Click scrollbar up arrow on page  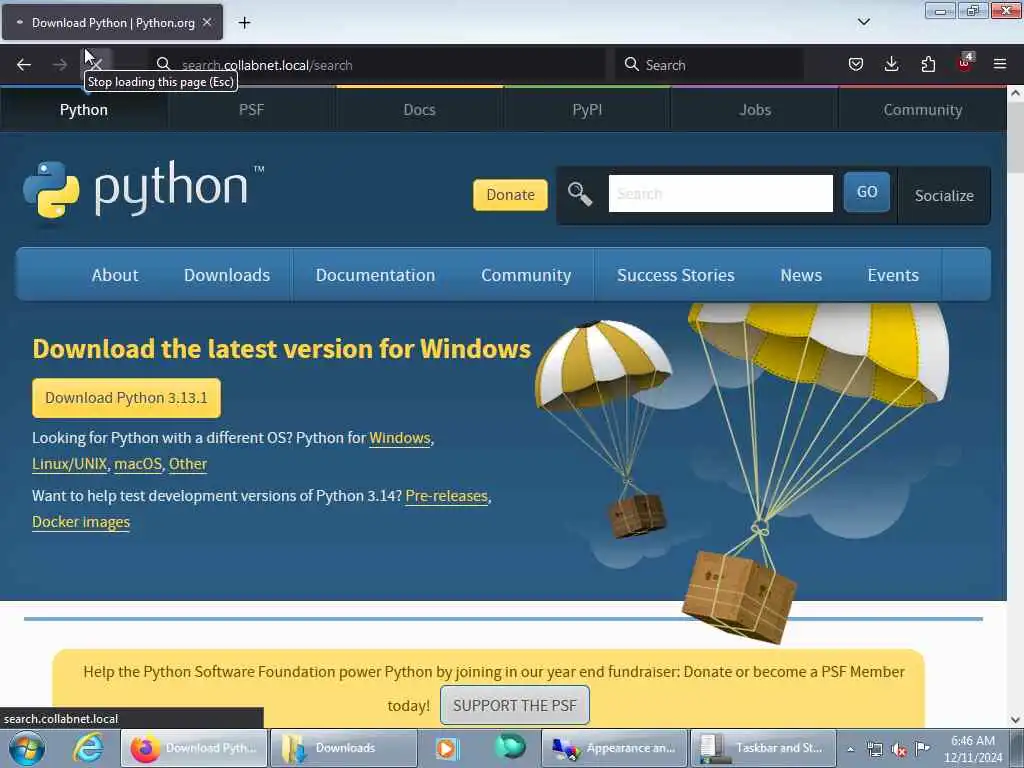(x=1015, y=93)
